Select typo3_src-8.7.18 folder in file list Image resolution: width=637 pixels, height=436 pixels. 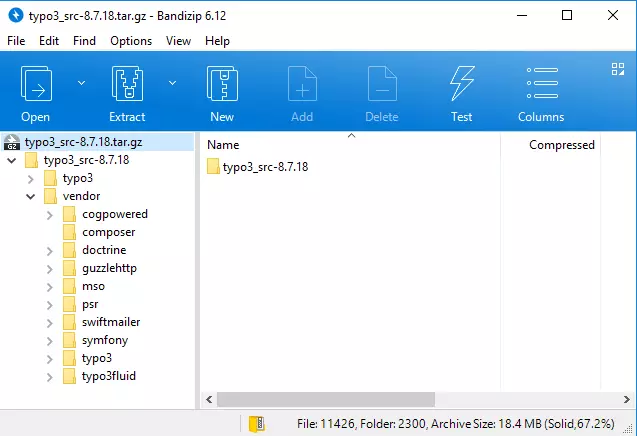pyautogui.click(x=264, y=167)
